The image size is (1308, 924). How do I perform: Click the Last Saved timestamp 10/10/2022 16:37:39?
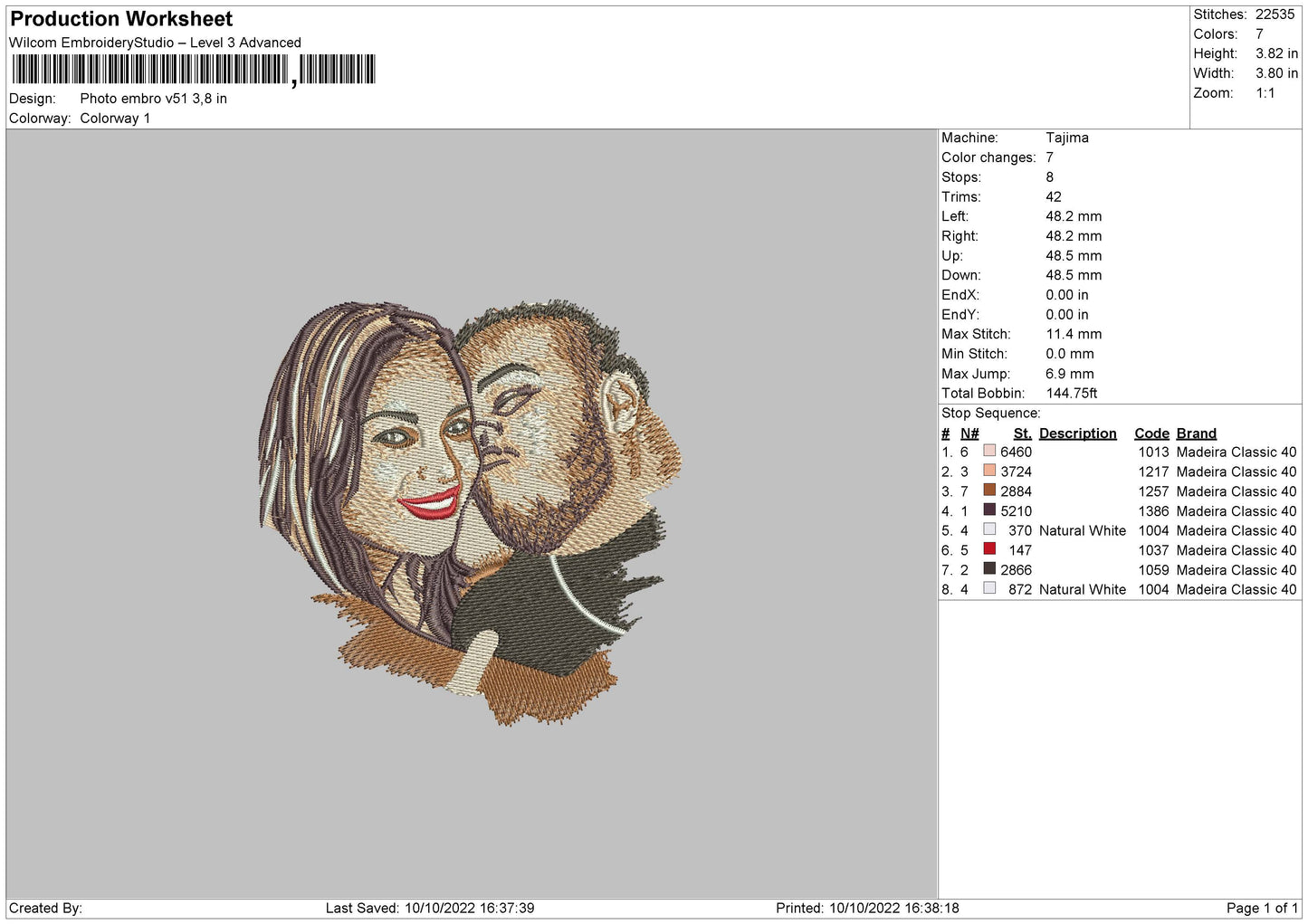click(470, 909)
